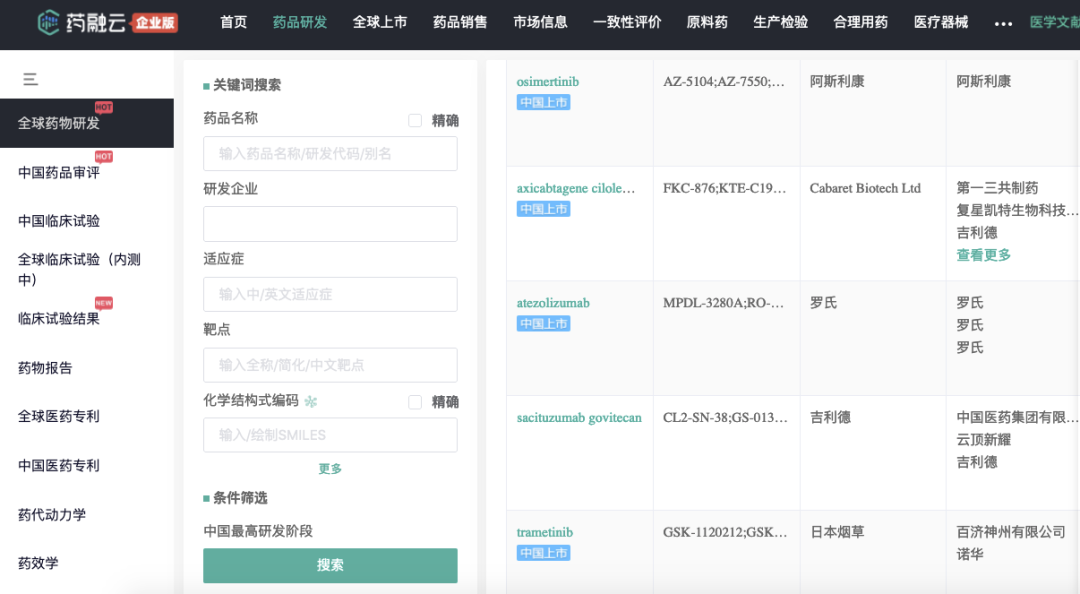Select 中国药品审评 in the sidebar
This screenshot has width=1080, height=594.
point(59,173)
